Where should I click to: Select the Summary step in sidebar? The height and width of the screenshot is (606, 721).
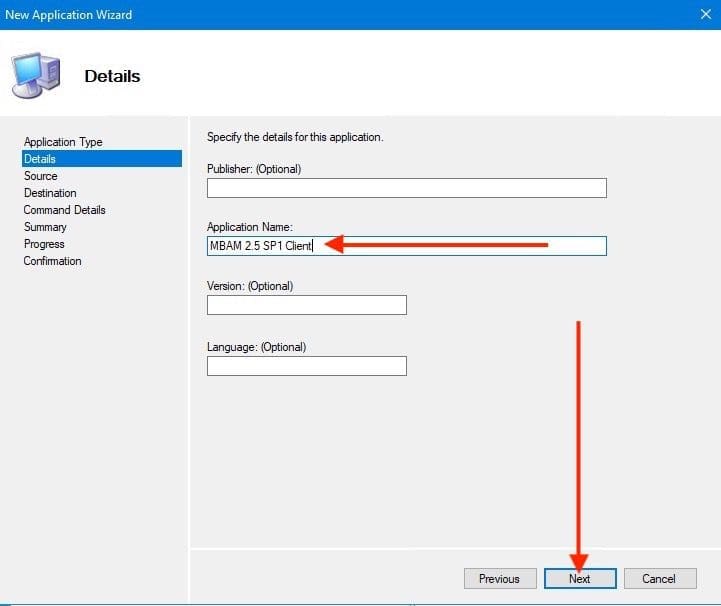coord(45,227)
